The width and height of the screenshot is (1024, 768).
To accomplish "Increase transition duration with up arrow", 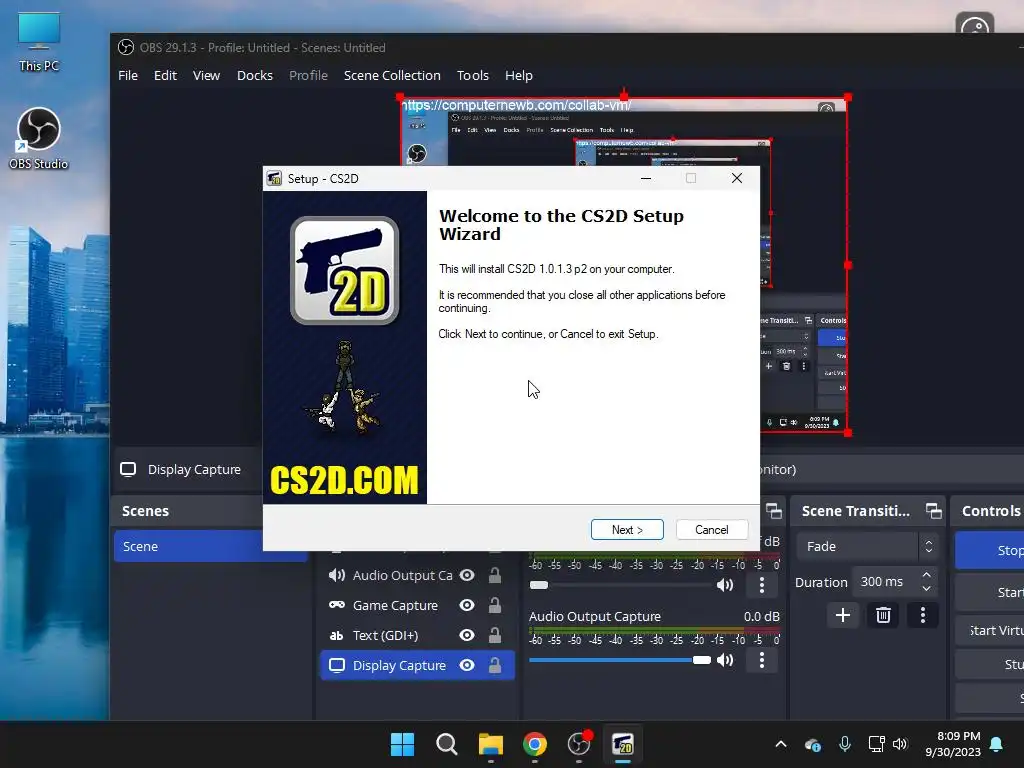I will (927, 575).
